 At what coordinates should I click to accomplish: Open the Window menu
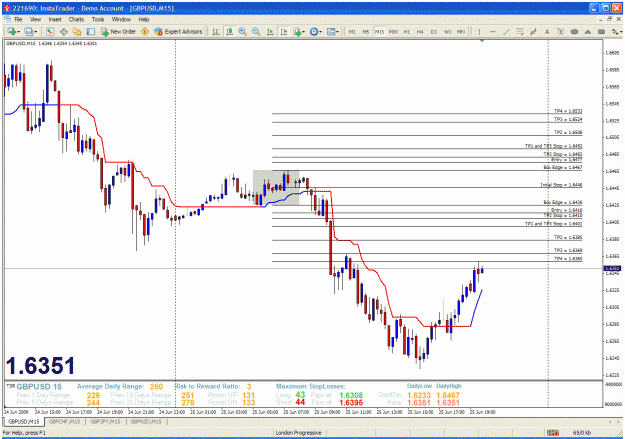121,19
